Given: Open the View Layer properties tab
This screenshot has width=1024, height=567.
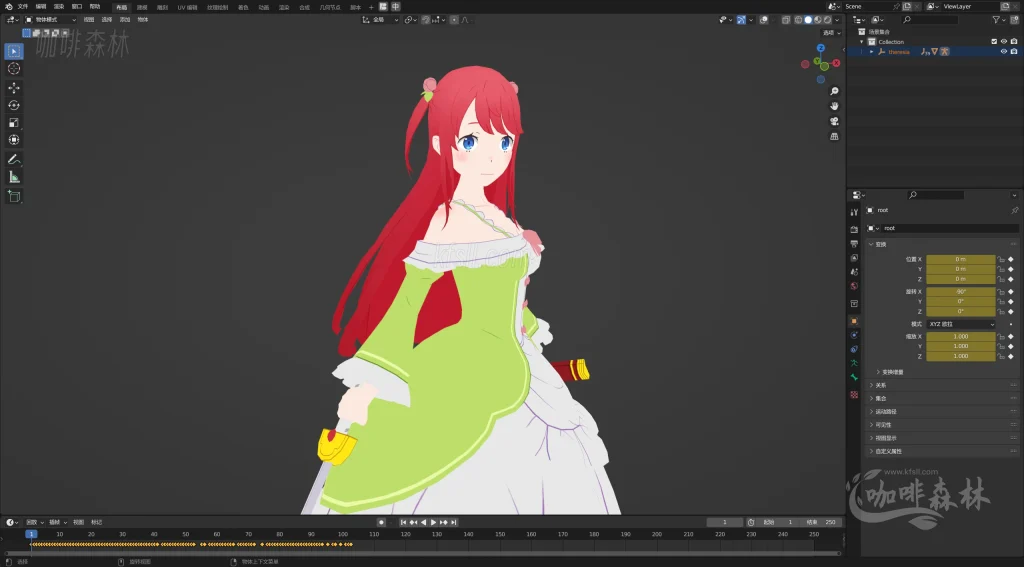Looking at the screenshot, I should point(854,257).
